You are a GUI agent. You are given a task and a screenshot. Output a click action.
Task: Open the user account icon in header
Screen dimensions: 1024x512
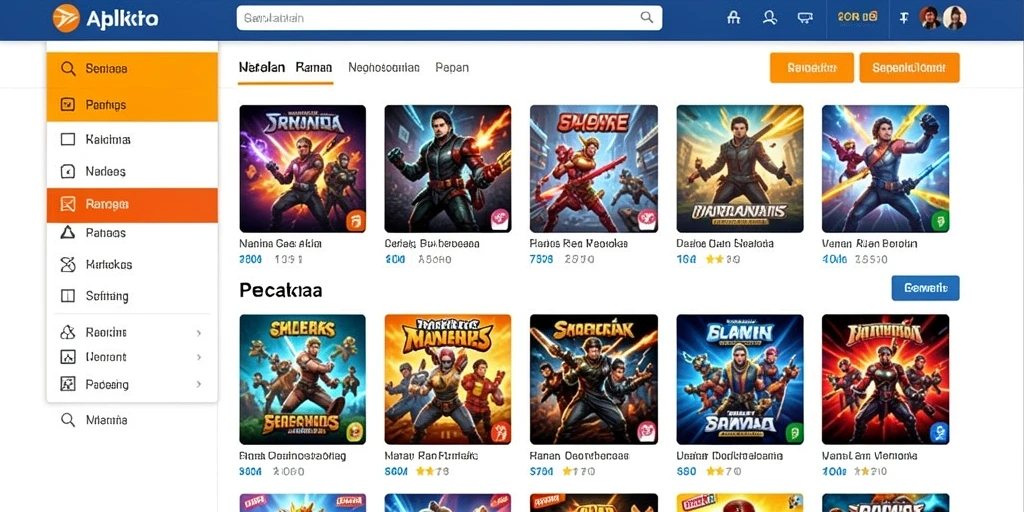[x=770, y=18]
